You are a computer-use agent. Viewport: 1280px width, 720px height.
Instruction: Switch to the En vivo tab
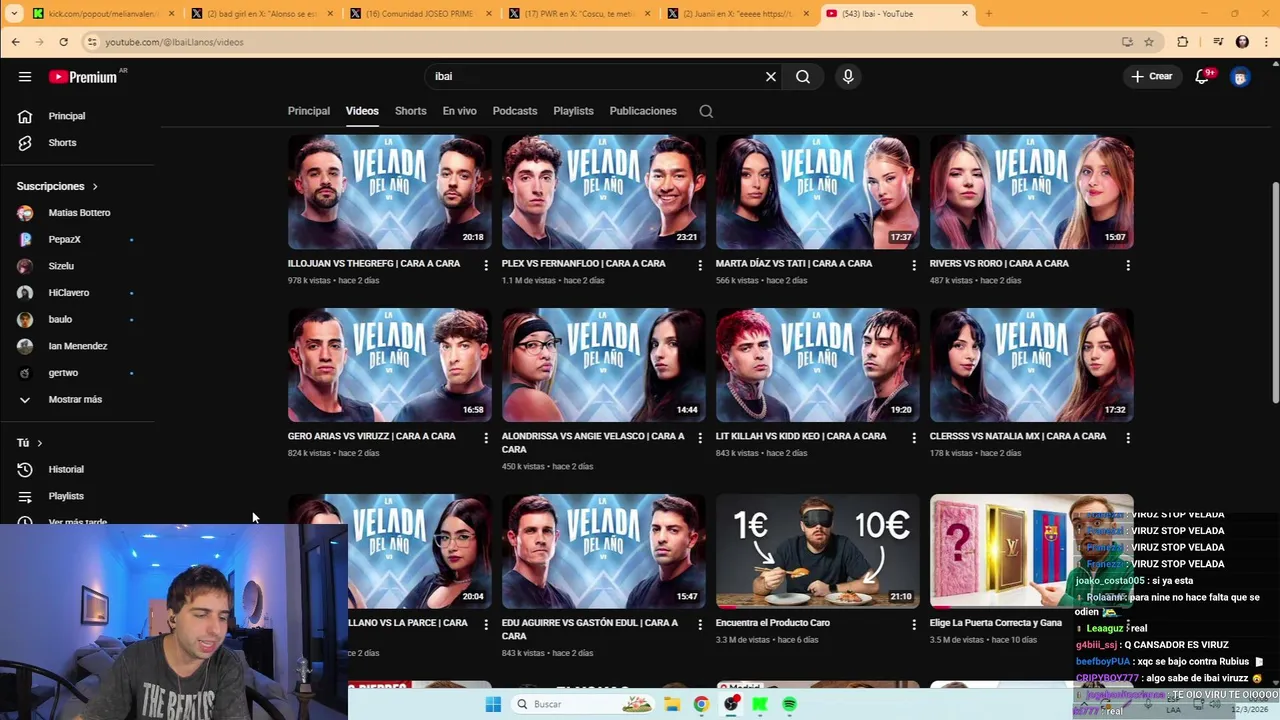(460, 111)
